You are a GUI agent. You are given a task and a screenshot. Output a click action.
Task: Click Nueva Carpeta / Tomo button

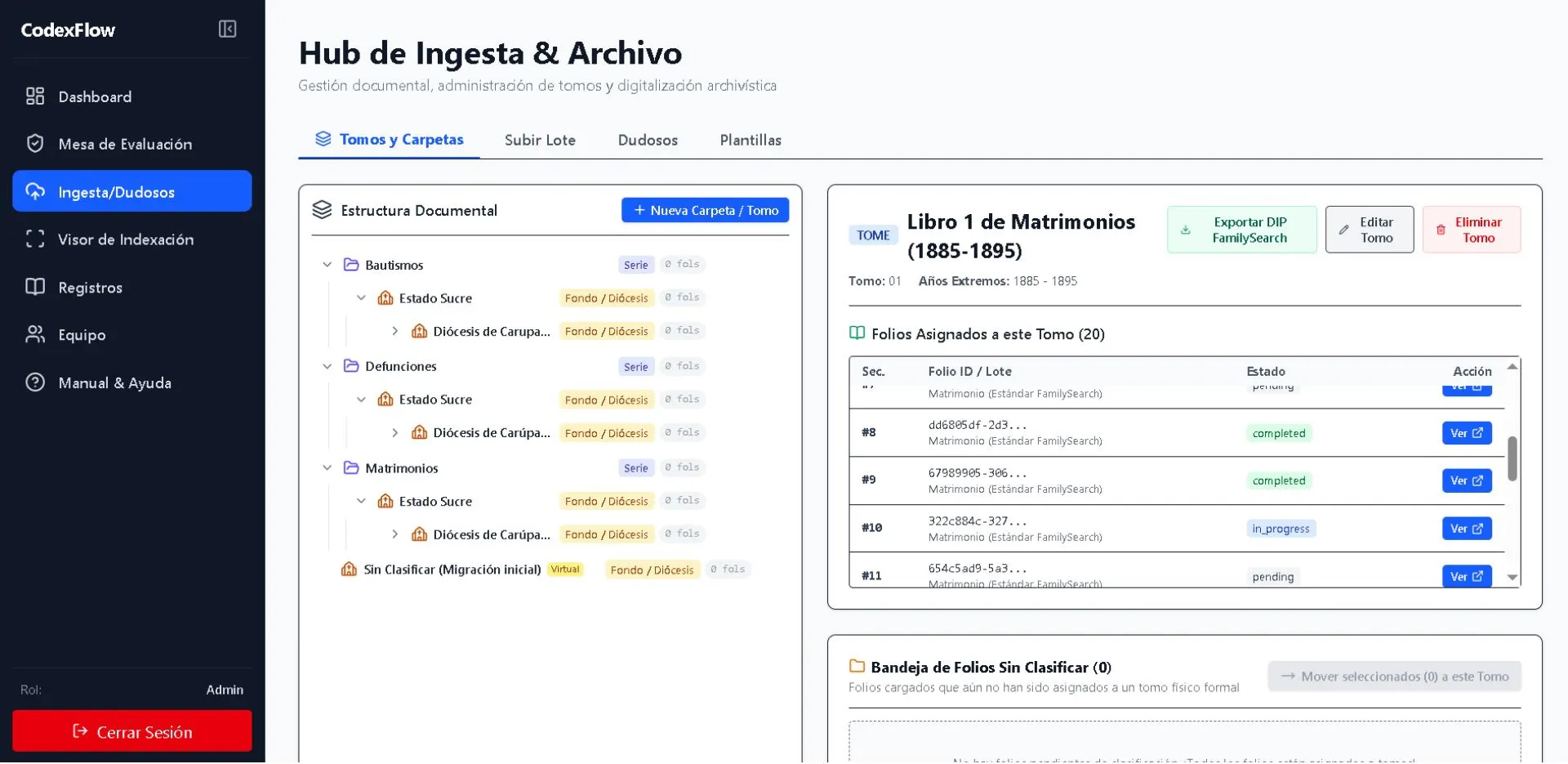[x=705, y=210]
